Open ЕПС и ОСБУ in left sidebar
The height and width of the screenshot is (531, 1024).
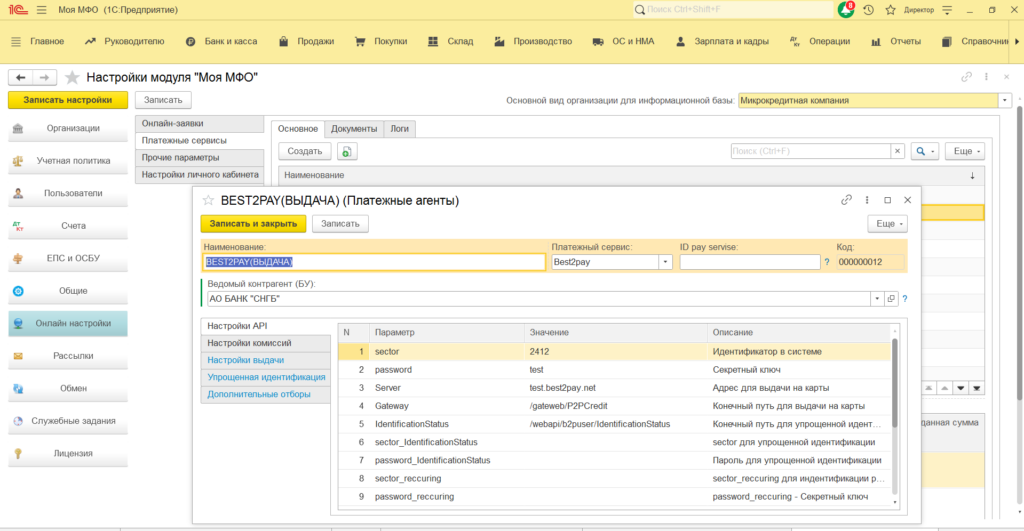[68, 258]
